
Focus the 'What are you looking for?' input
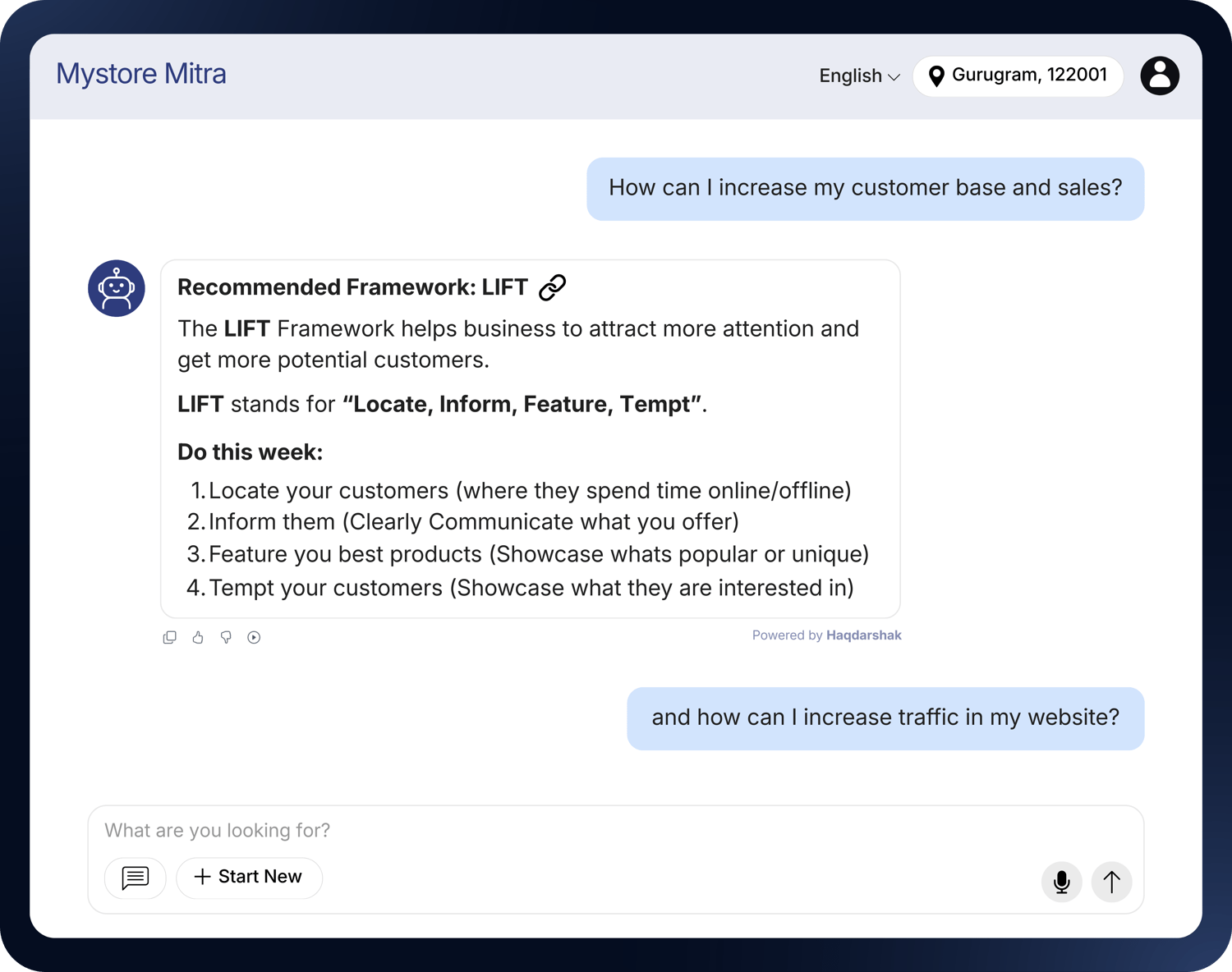[575, 831]
